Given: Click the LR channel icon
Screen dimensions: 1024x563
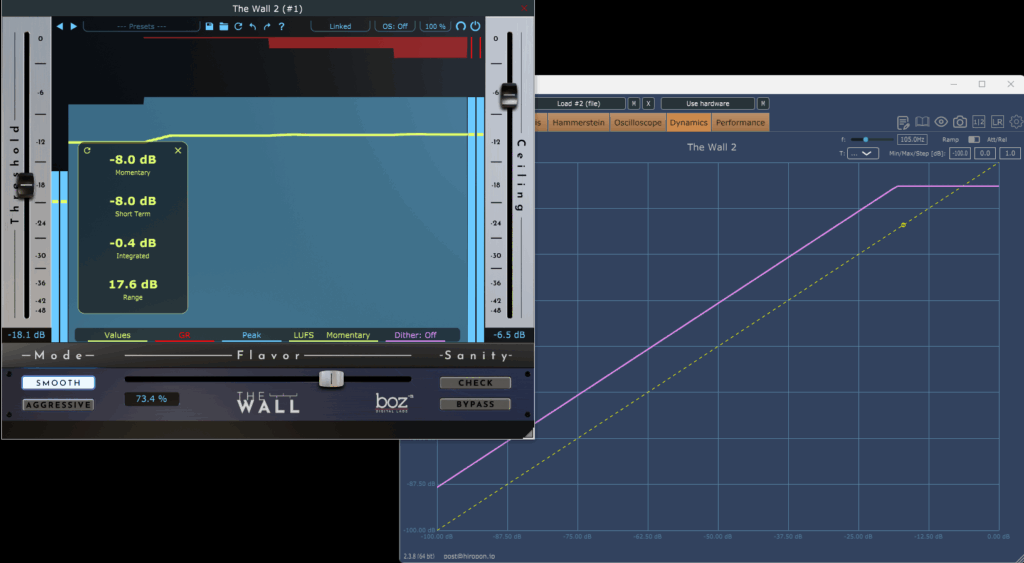Looking at the screenshot, I should pos(997,122).
